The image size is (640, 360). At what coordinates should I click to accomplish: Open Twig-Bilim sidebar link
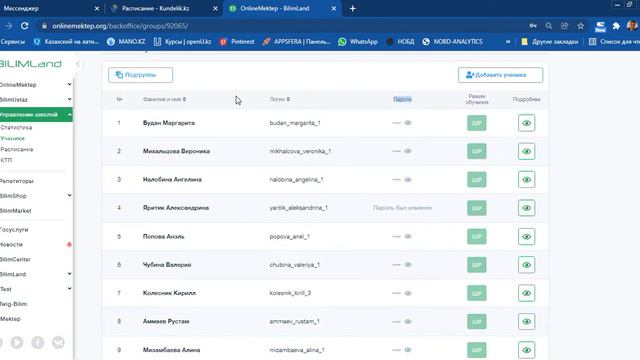tap(13, 304)
